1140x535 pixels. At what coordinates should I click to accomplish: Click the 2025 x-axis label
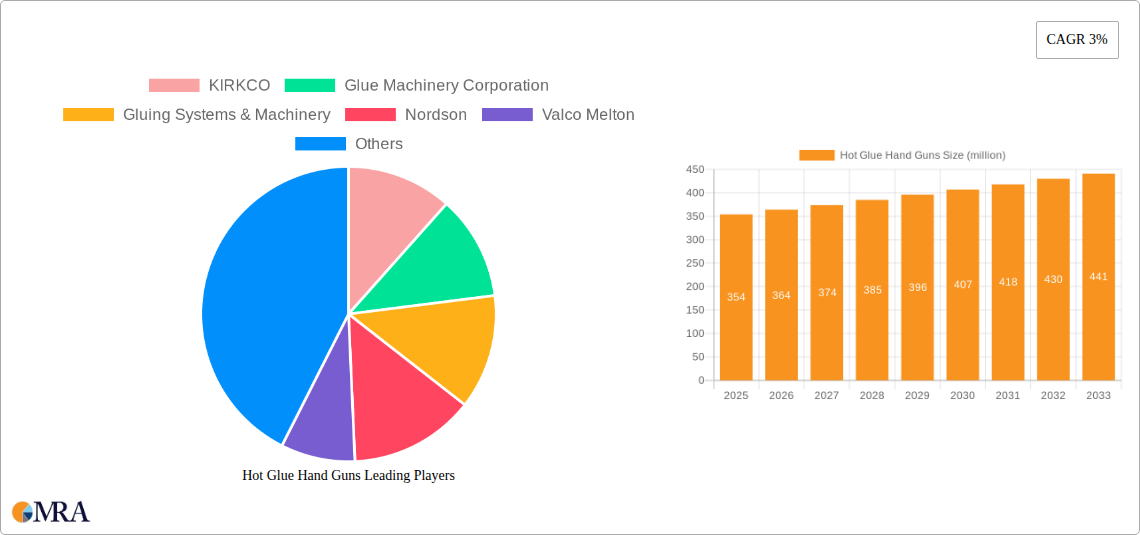(736, 395)
